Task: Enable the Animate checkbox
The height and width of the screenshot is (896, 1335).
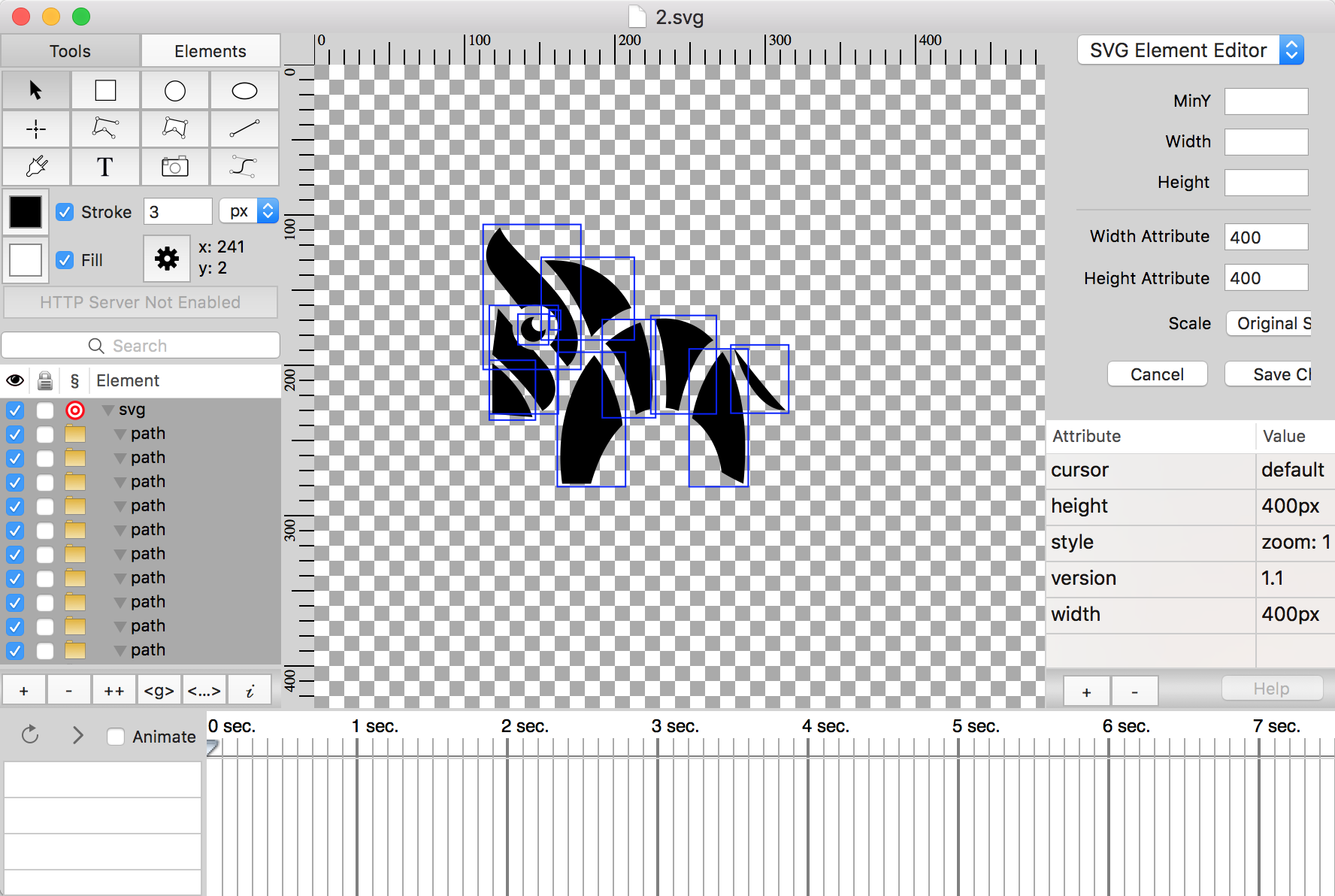Action: coord(116,737)
